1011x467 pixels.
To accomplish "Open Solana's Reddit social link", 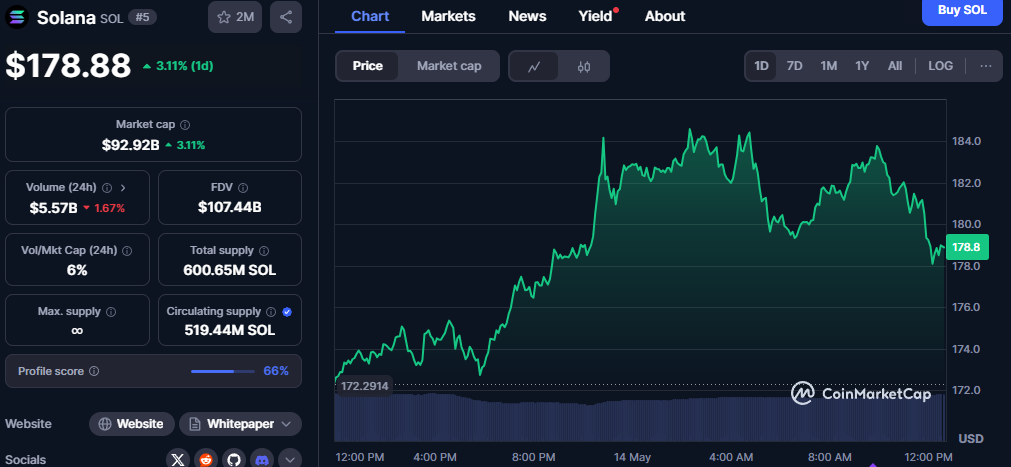I will tap(206, 460).
